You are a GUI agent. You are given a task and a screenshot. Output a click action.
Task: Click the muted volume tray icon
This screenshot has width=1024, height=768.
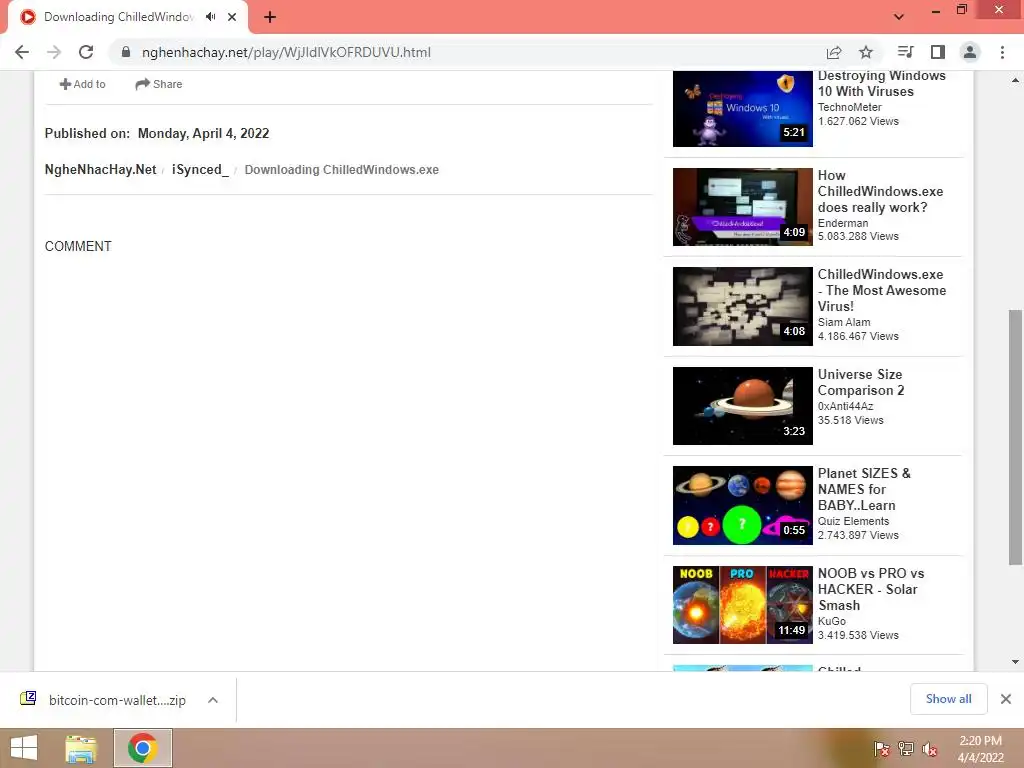929,748
